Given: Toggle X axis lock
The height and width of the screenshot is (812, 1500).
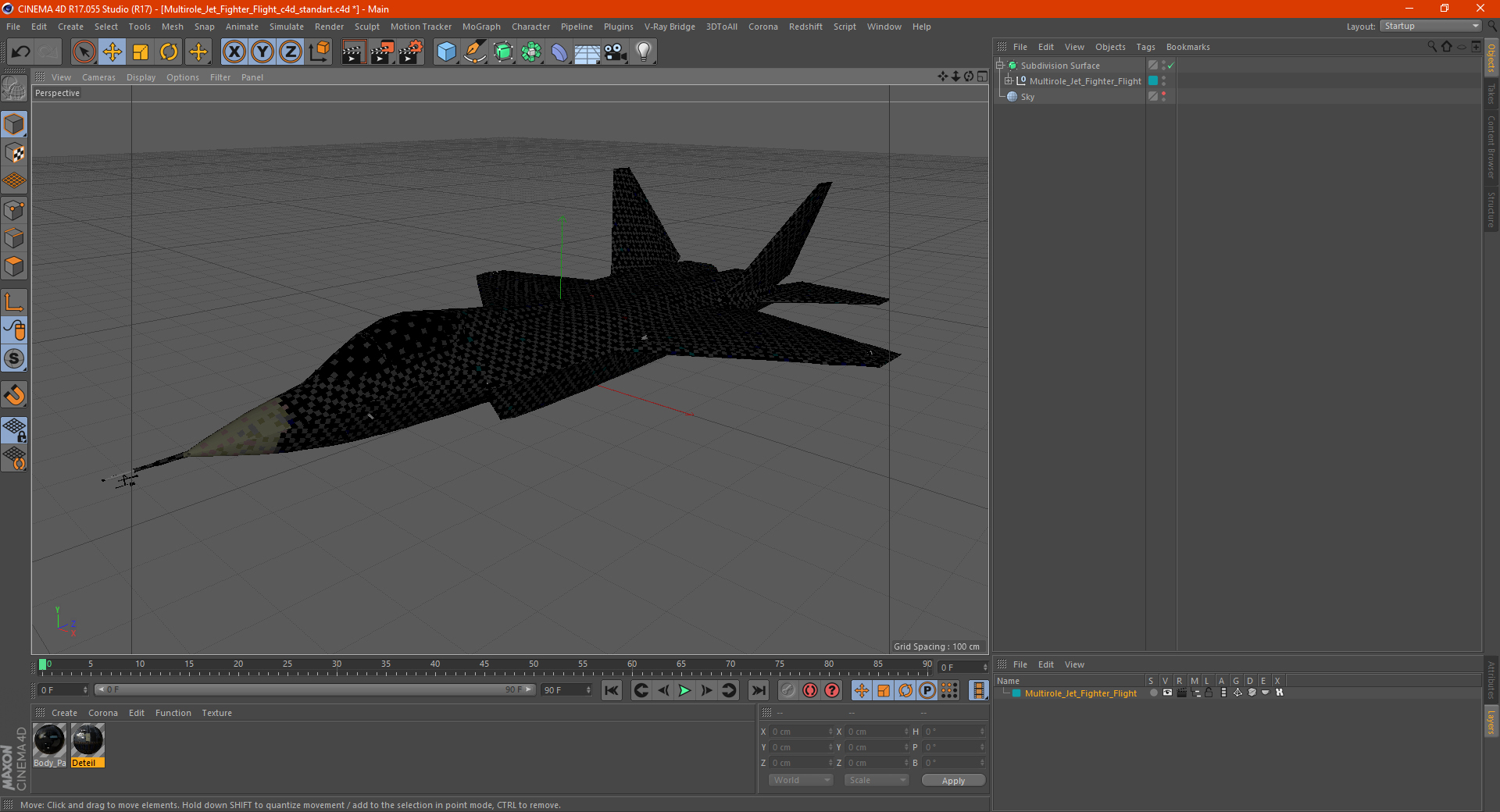Looking at the screenshot, I should coord(234,52).
